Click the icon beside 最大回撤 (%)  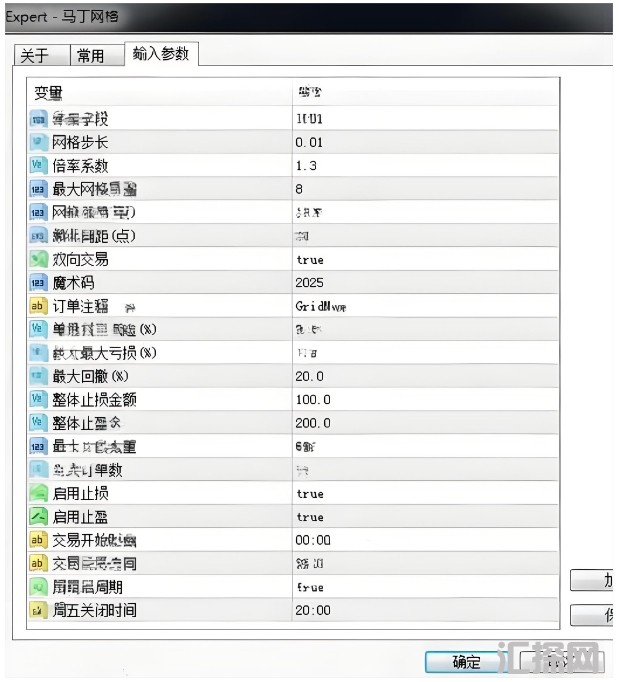click(39, 376)
